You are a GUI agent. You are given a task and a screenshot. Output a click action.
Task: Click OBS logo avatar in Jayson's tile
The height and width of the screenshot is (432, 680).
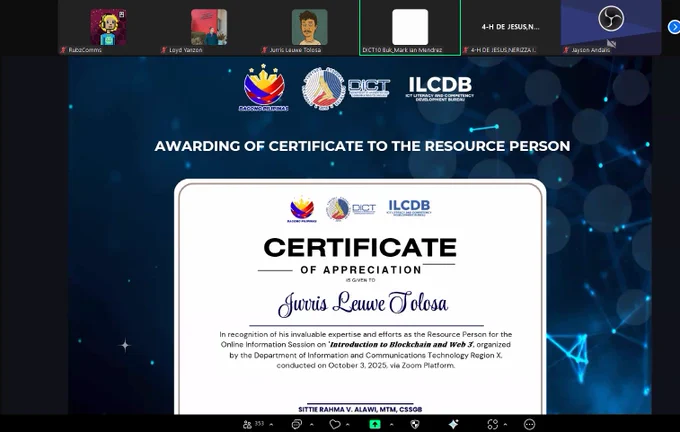pos(611,19)
